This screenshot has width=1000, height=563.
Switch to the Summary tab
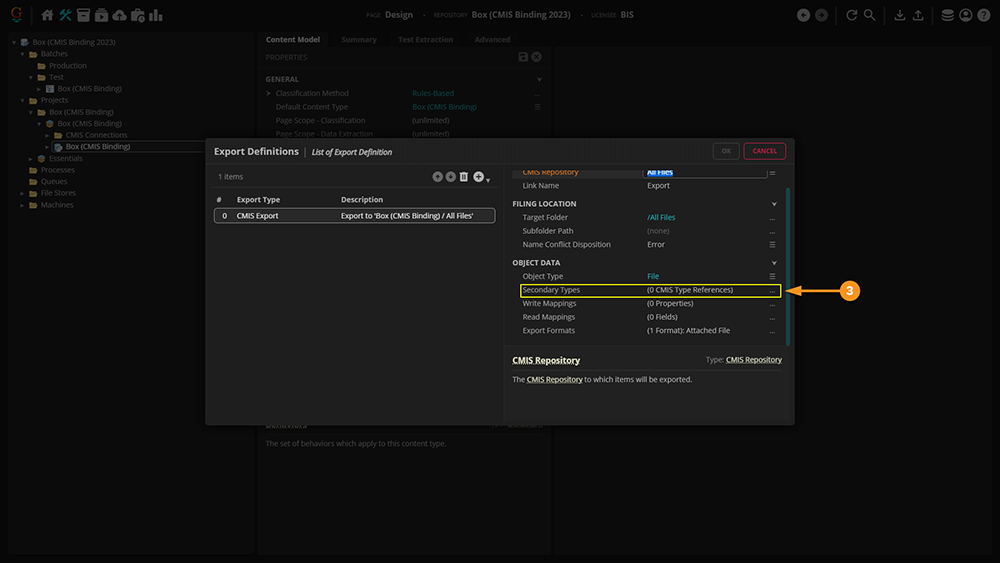pyautogui.click(x=359, y=40)
